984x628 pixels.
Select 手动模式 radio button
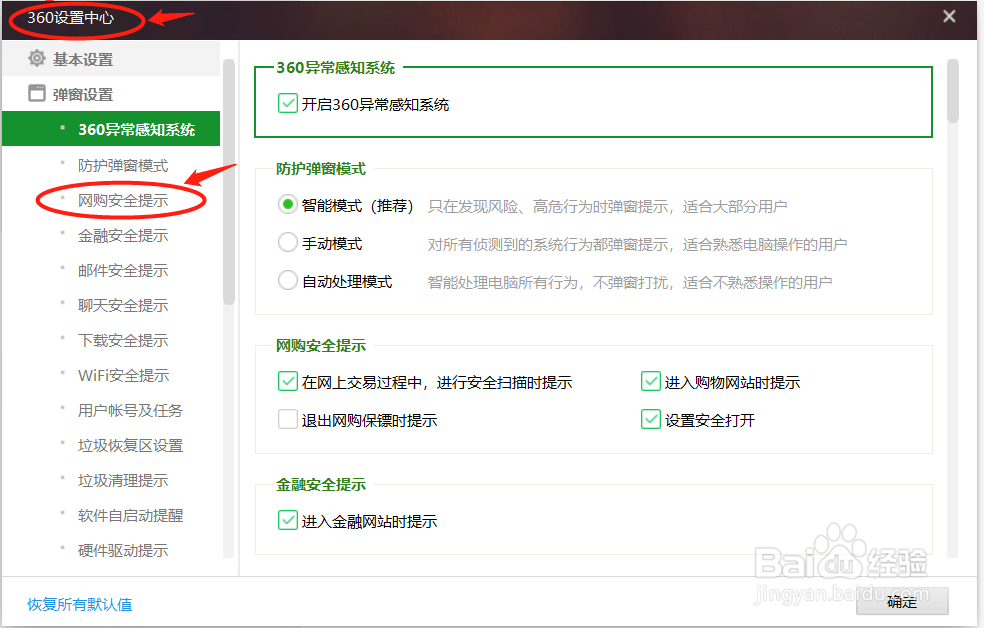click(287, 242)
